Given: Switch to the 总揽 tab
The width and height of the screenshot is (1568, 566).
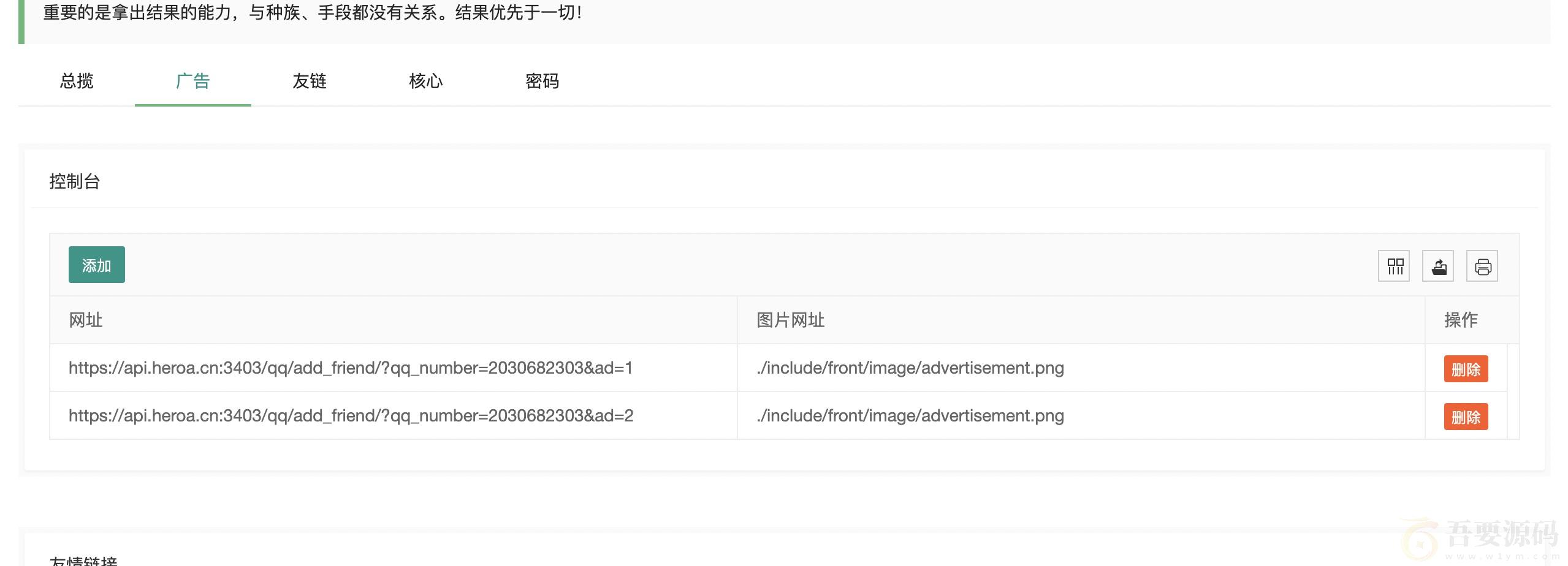Looking at the screenshot, I should coord(77,81).
